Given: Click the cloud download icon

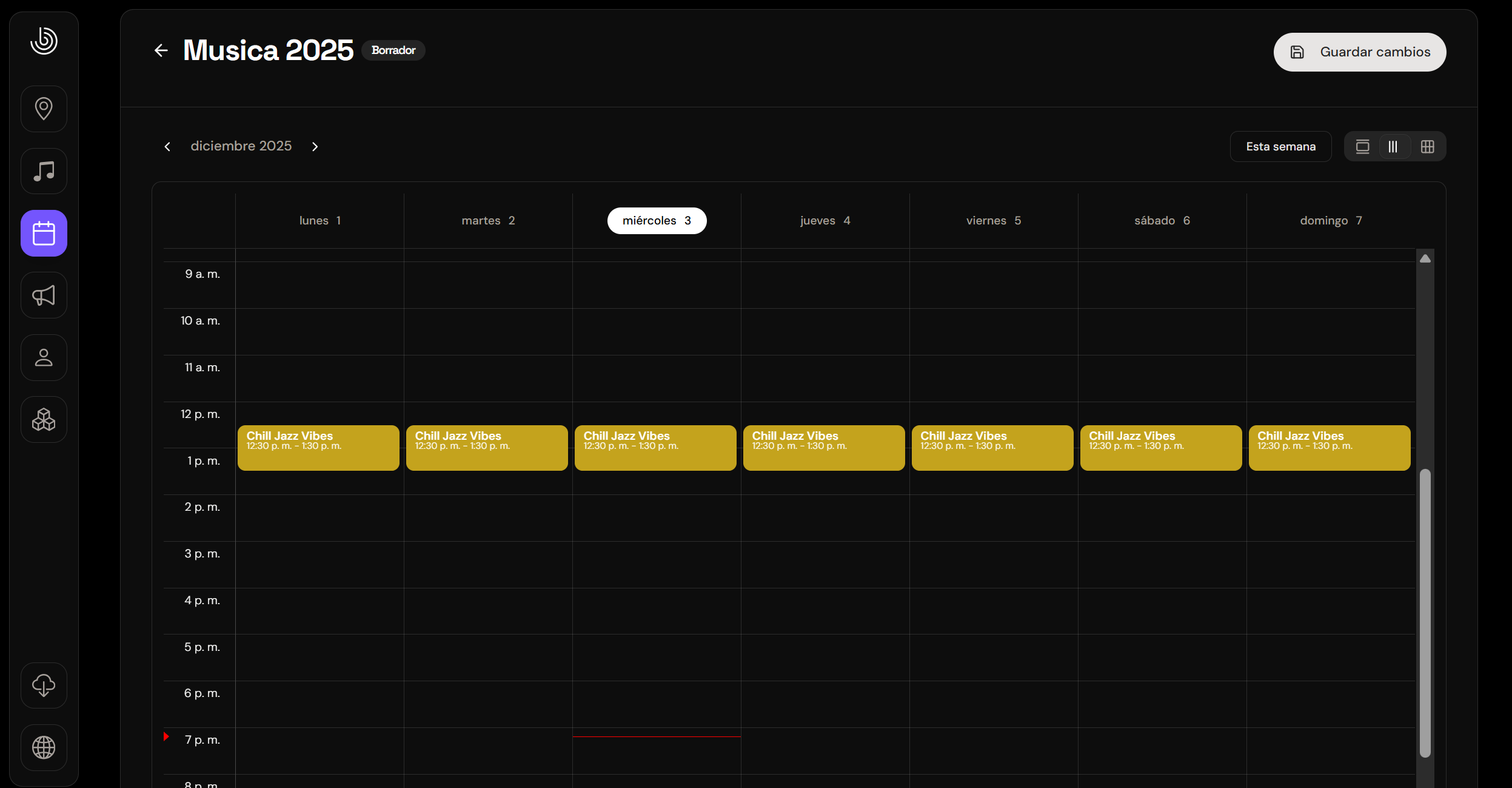Looking at the screenshot, I should coord(44,685).
